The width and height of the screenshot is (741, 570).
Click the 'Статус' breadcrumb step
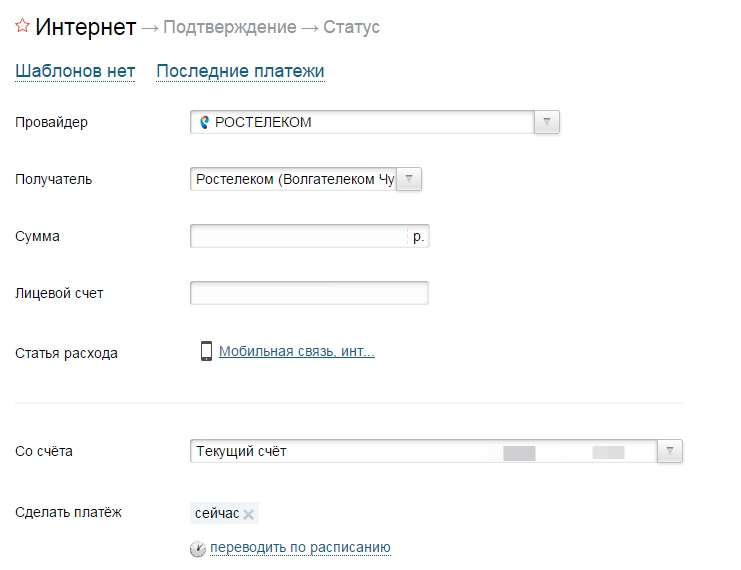(351, 27)
